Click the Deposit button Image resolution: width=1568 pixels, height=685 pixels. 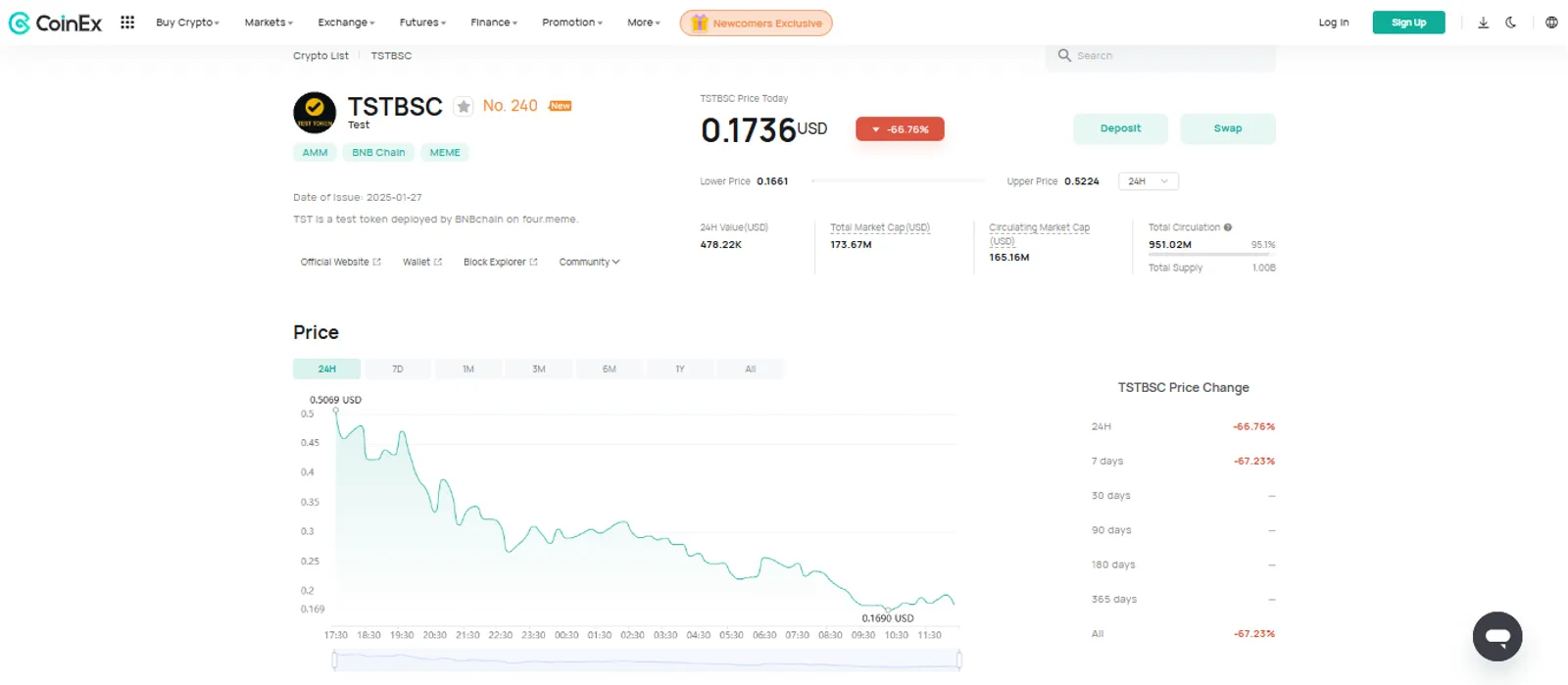[x=1120, y=128]
